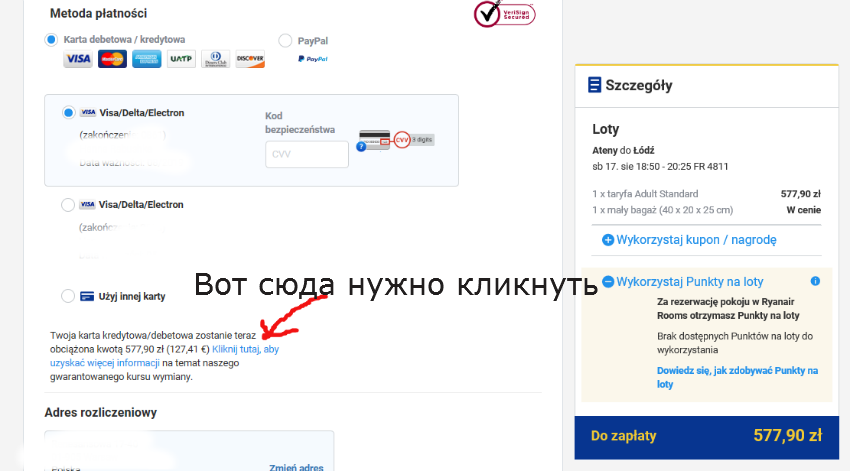Image resolution: width=850 pixels, height=471 pixels.
Task: Click the flight text 'Ateny do Łódź'
Action: pos(623,150)
